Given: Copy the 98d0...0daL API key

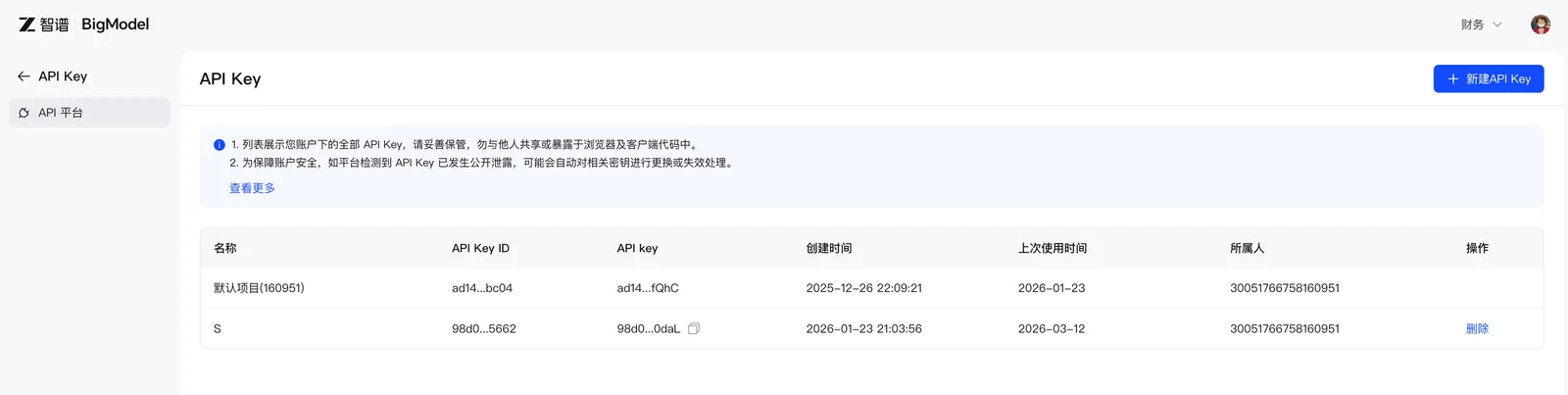Looking at the screenshot, I should pos(694,329).
